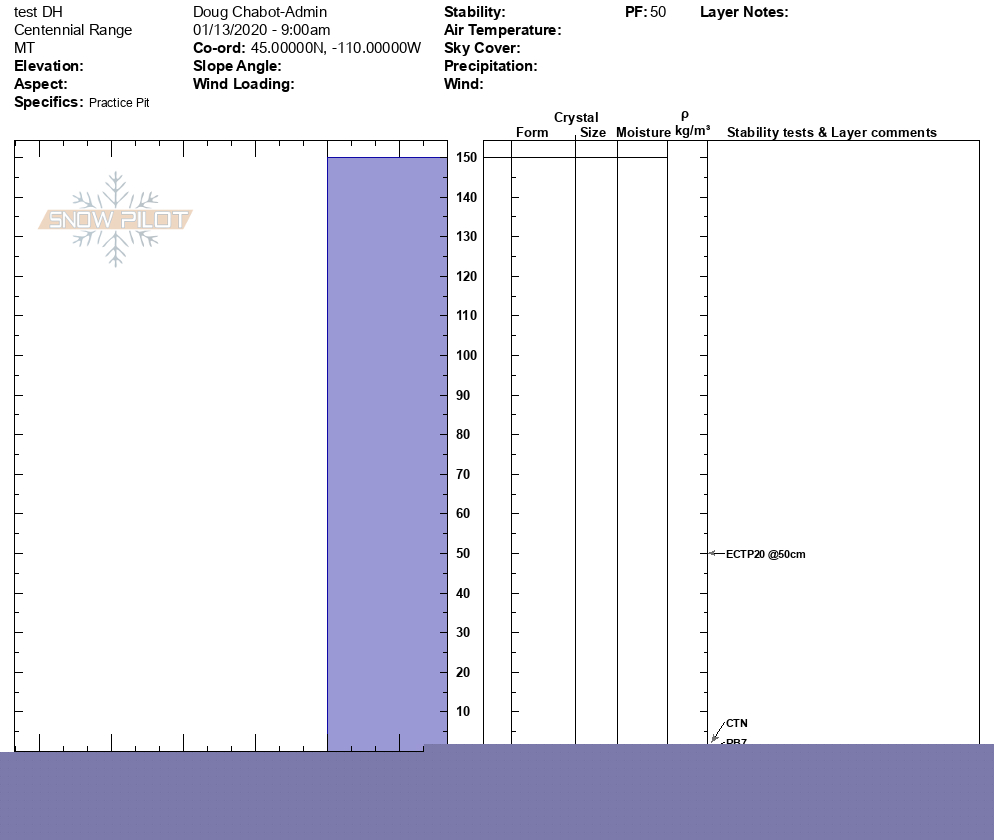
Task: Click the coordinates "45.00000N, -110.00000W"
Action: point(335,48)
